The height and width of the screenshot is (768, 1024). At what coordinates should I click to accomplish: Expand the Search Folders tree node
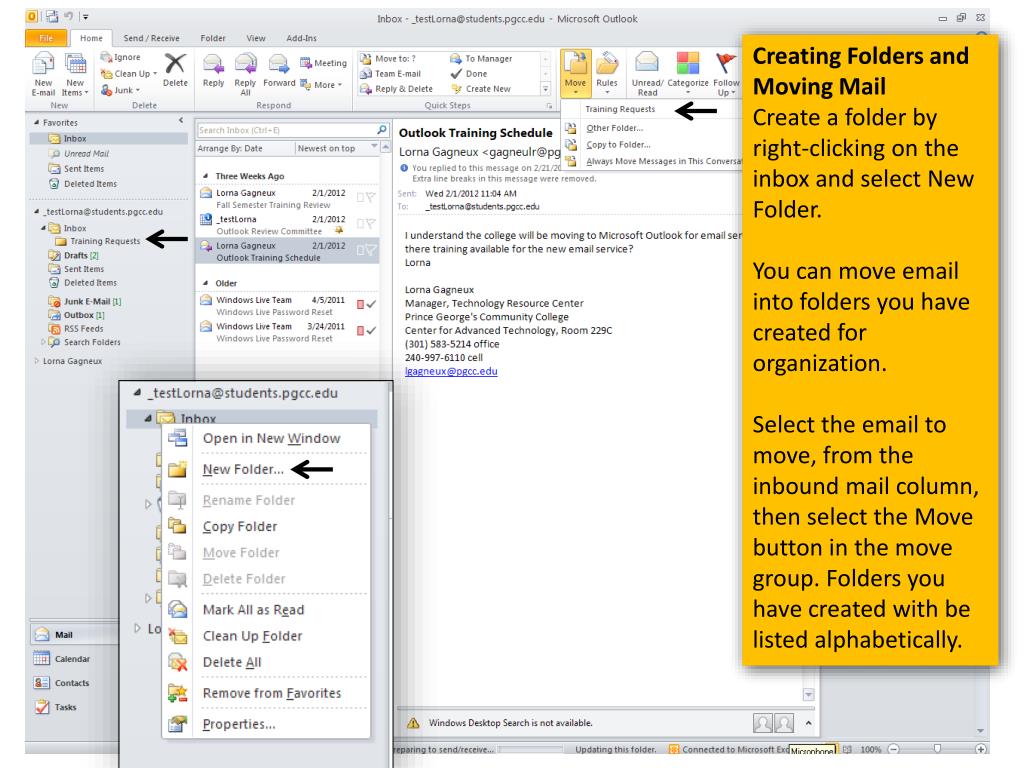point(43,342)
